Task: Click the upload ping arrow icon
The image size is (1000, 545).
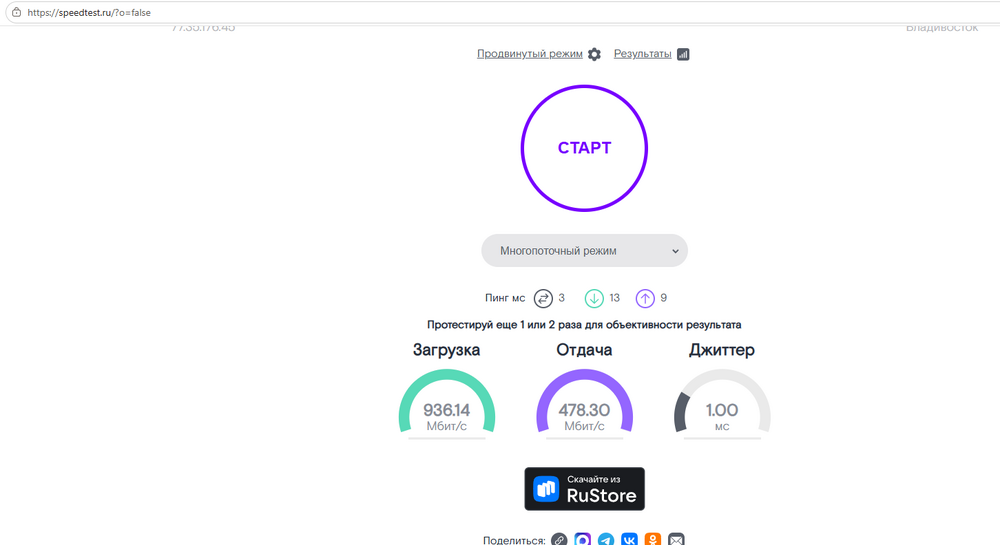Action: point(645,298)
